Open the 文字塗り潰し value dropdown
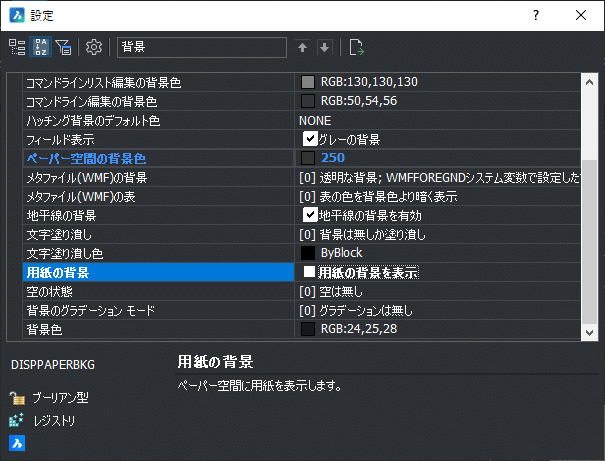The image size is (605, 461). [438, 235]
